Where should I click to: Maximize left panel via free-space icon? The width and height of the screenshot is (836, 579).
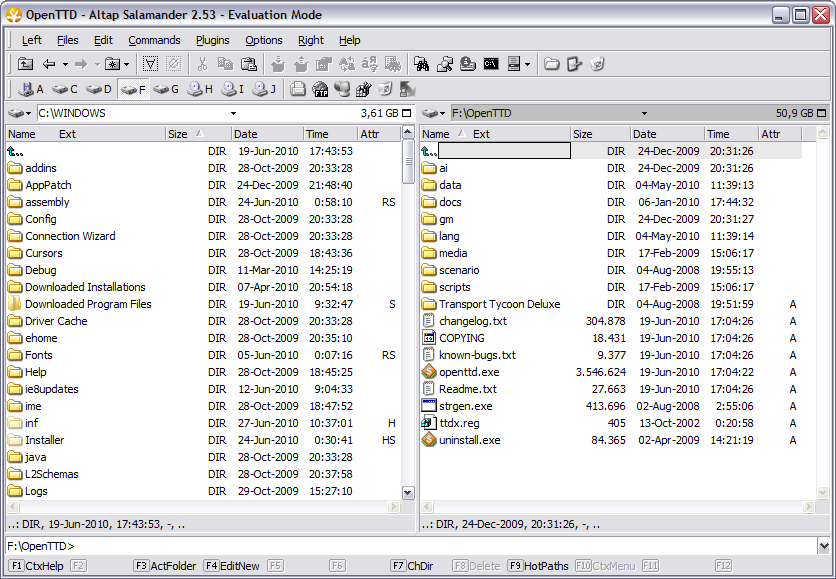[407, 113]
